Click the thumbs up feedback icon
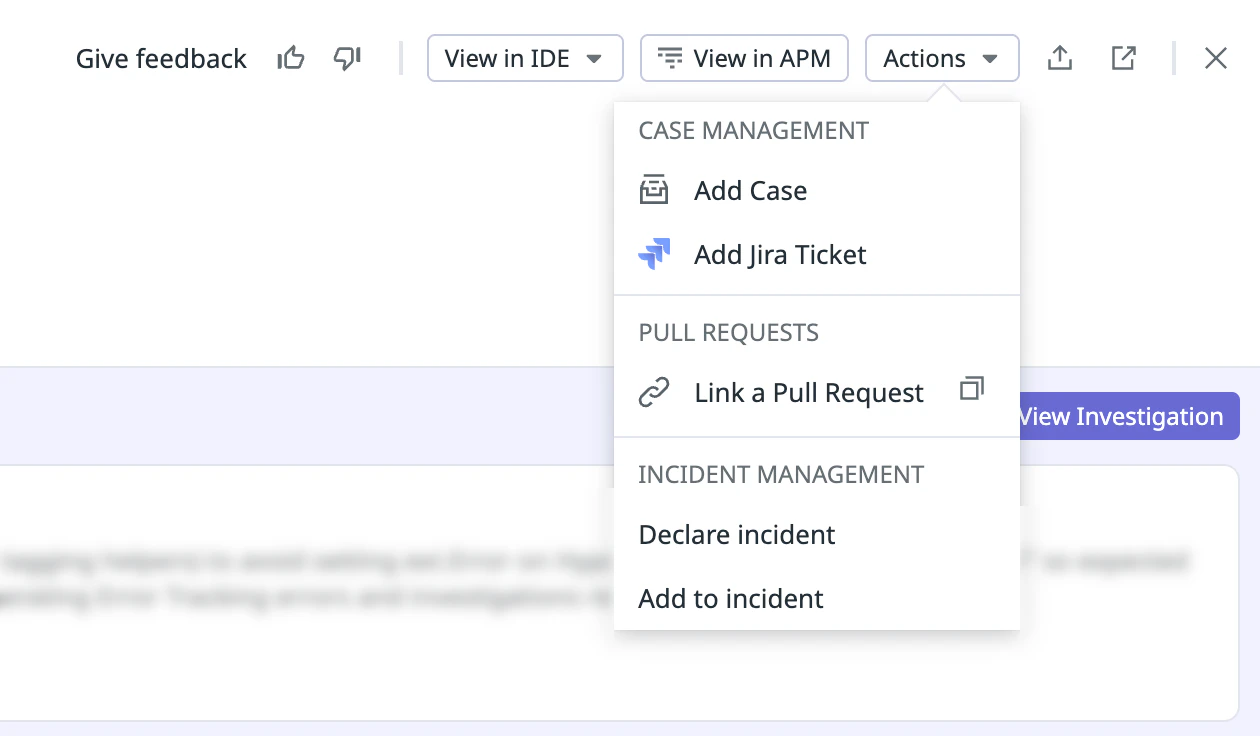Image resolution: width=1260 pixels, height=736 pixels. pos(290,59)
